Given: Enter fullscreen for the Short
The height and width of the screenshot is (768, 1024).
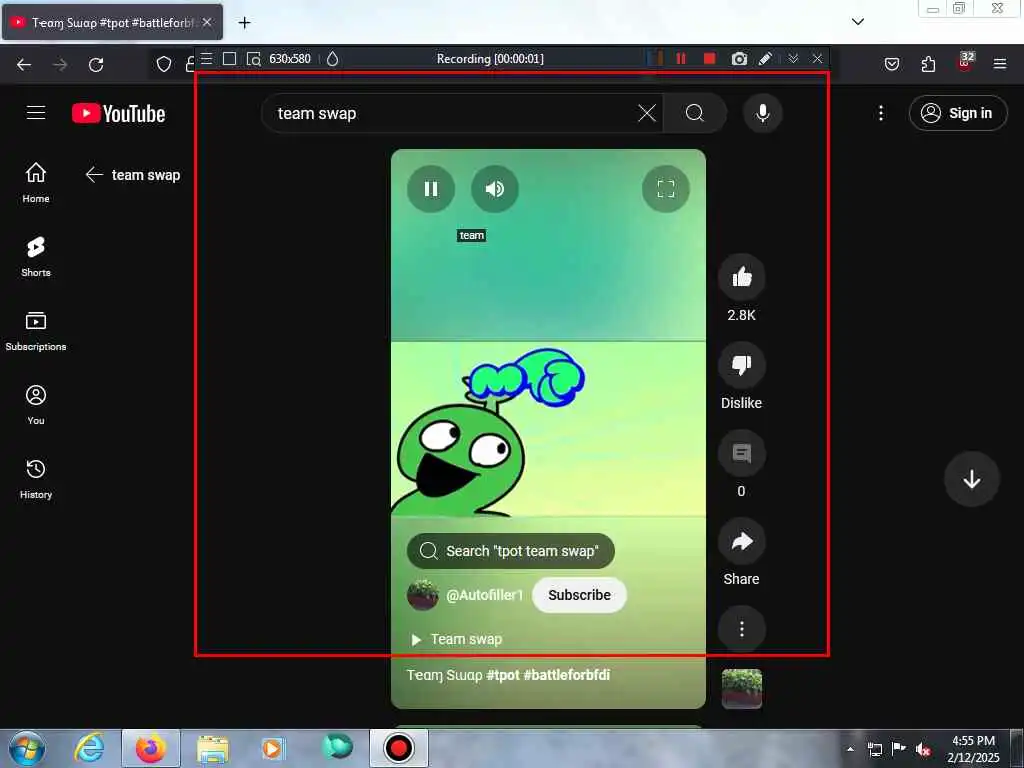Looking at the screenshot, I should click(x=665, y=189).
